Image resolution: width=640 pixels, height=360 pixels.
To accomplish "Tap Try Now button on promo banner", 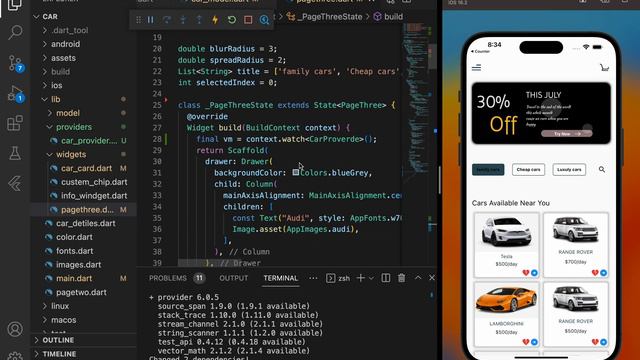I will (567, 133).
